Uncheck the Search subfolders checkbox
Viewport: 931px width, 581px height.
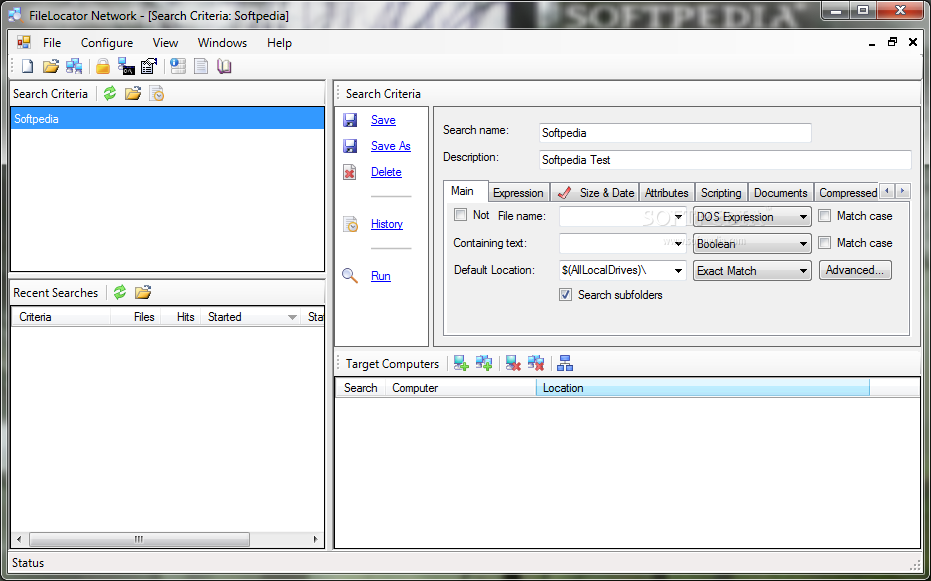(565, 294)
